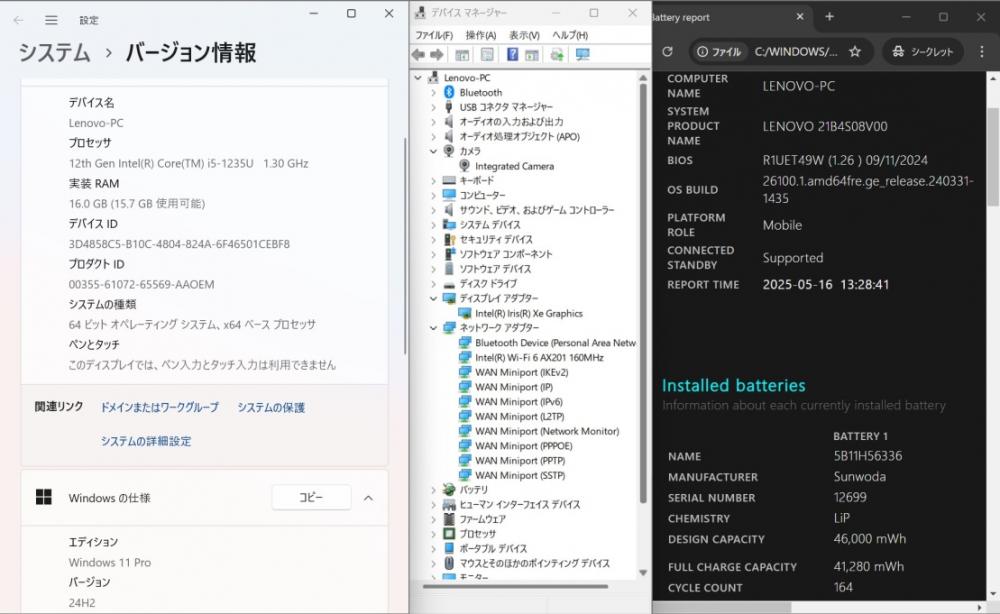Select Bluetooth Device Personal Area Network
Screen dimensions: 1000x614
point(555,343)
